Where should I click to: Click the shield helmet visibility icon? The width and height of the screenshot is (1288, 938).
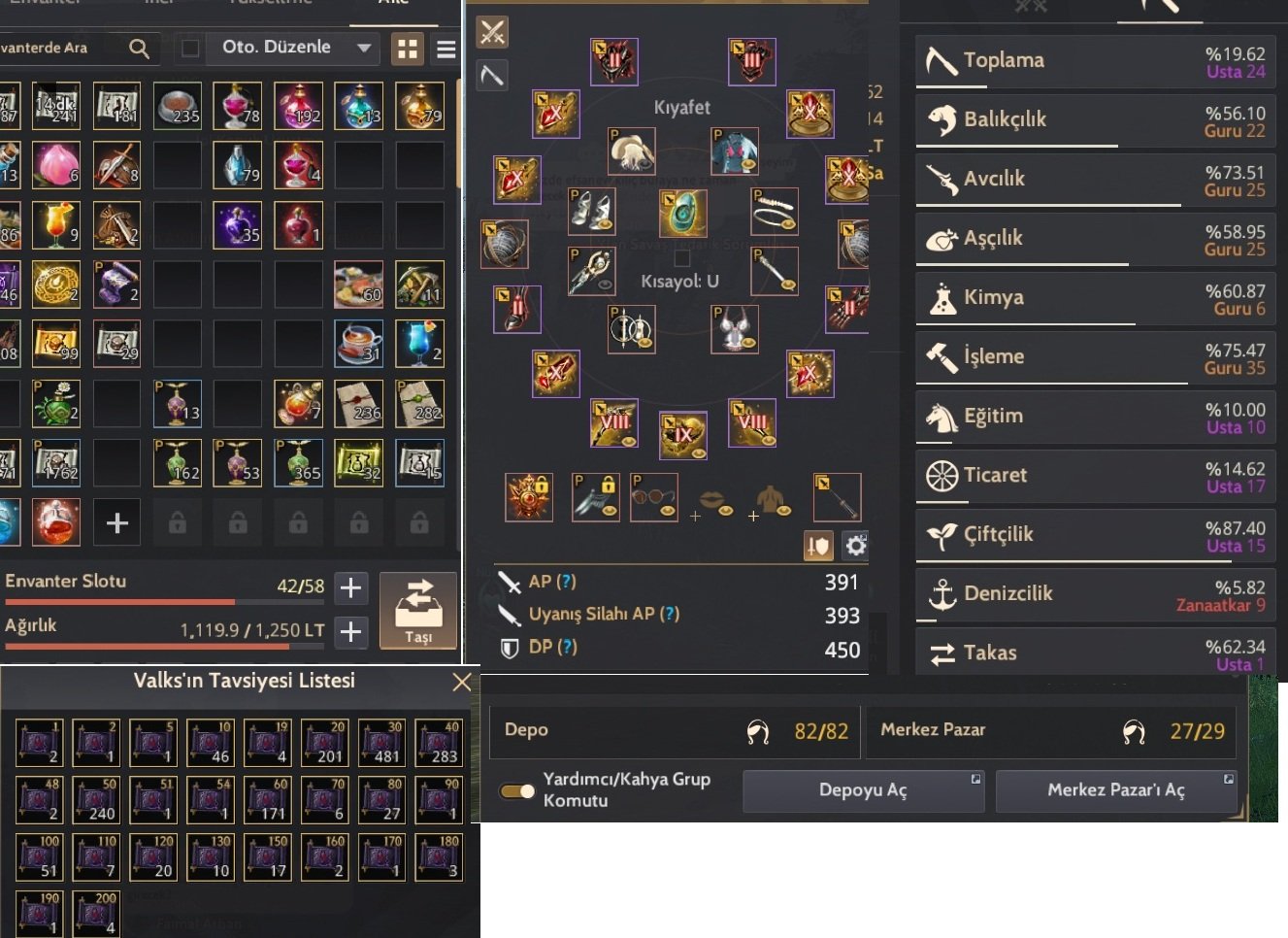point(819,546)
